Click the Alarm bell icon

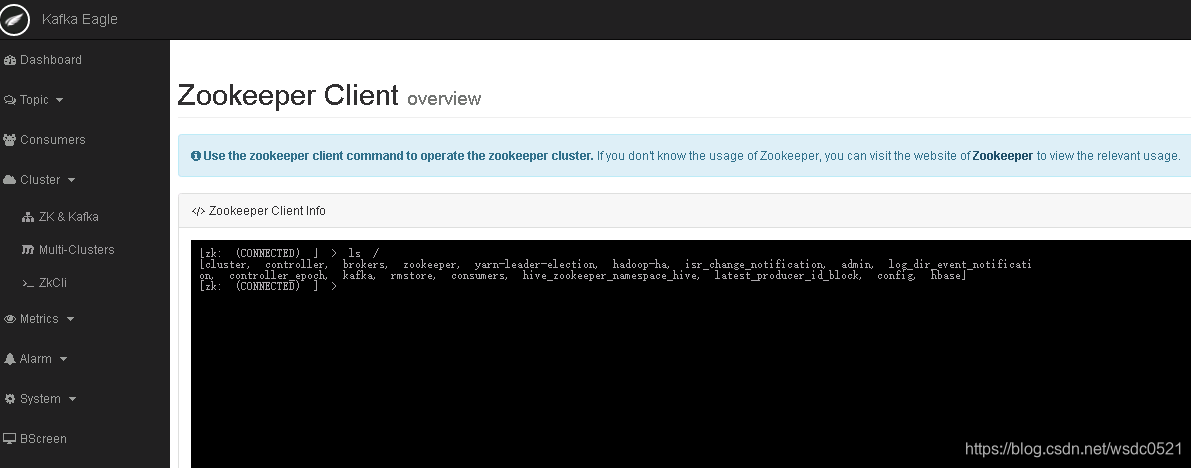click(x=10, y=359)
